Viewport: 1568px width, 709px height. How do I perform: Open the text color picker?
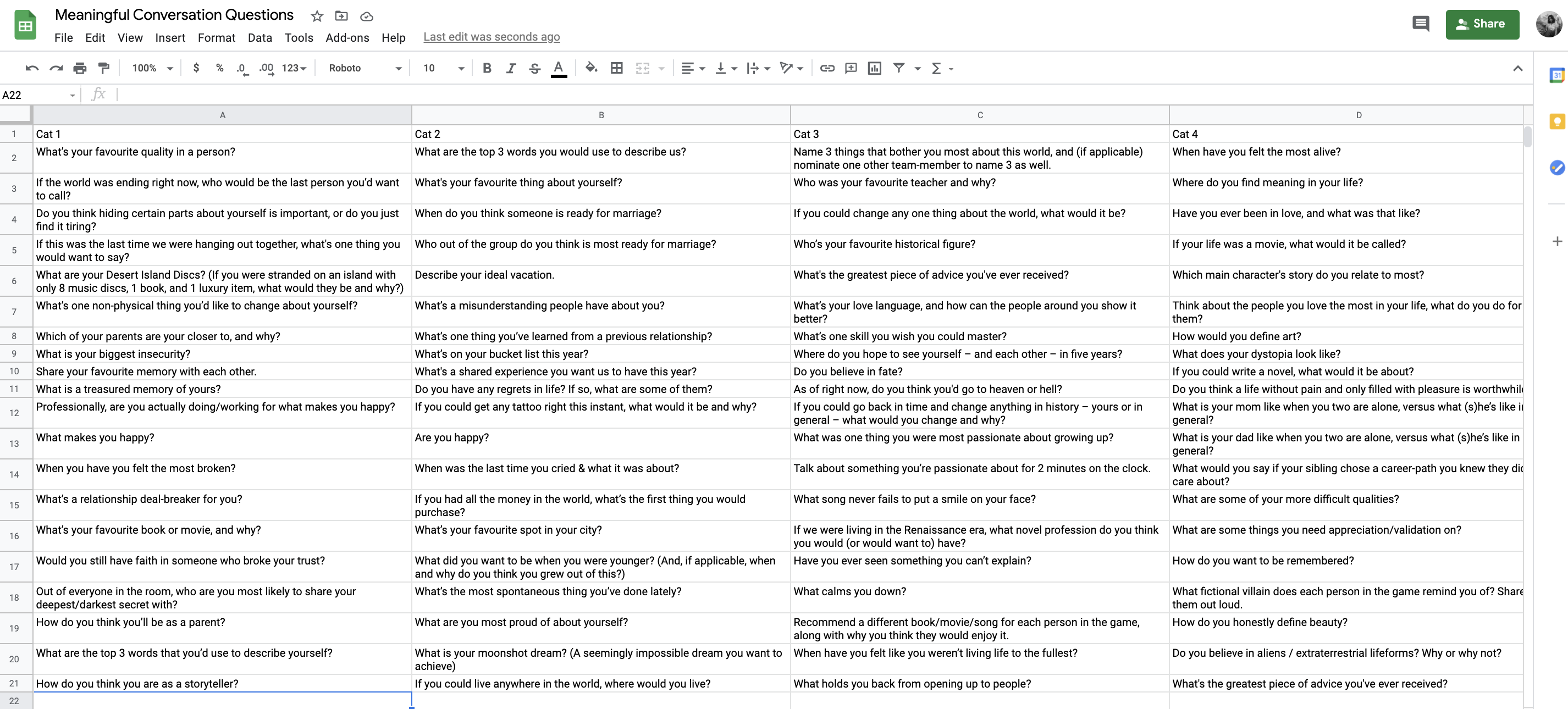pyautogui.click(x=558, y=68)
